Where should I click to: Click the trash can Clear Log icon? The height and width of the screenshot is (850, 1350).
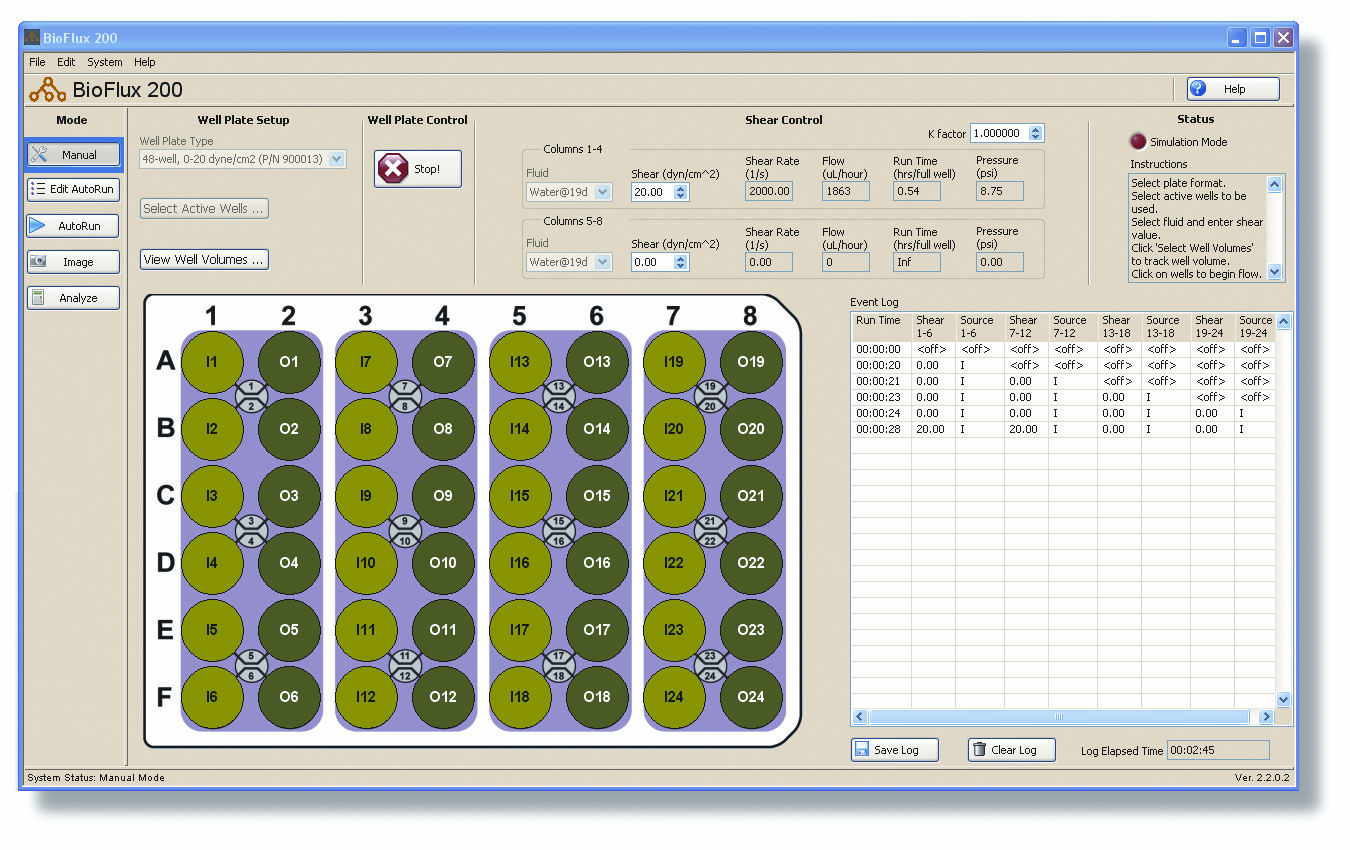(979, 749)
